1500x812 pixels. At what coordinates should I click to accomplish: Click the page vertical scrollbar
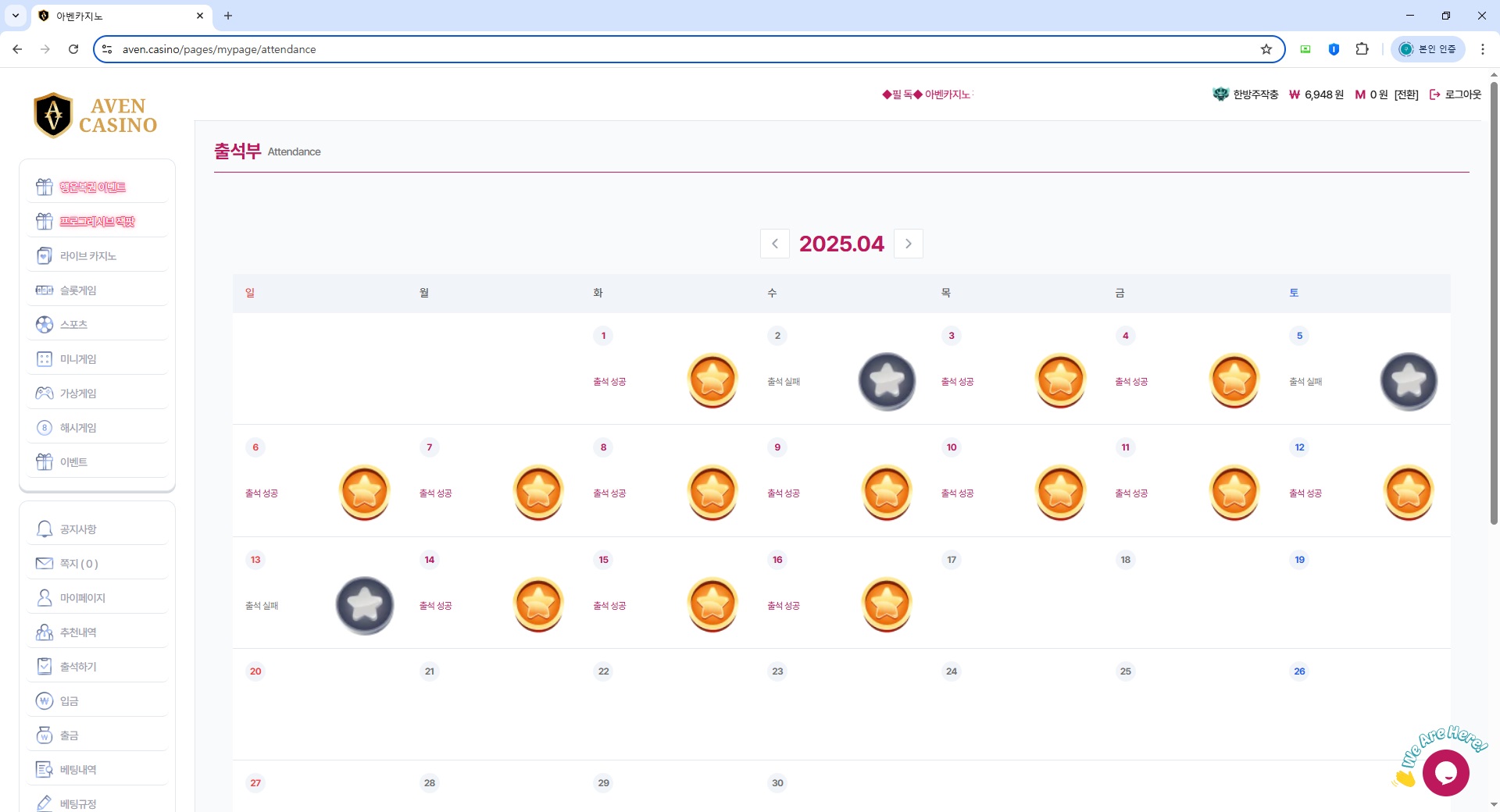click(1494, 312)
